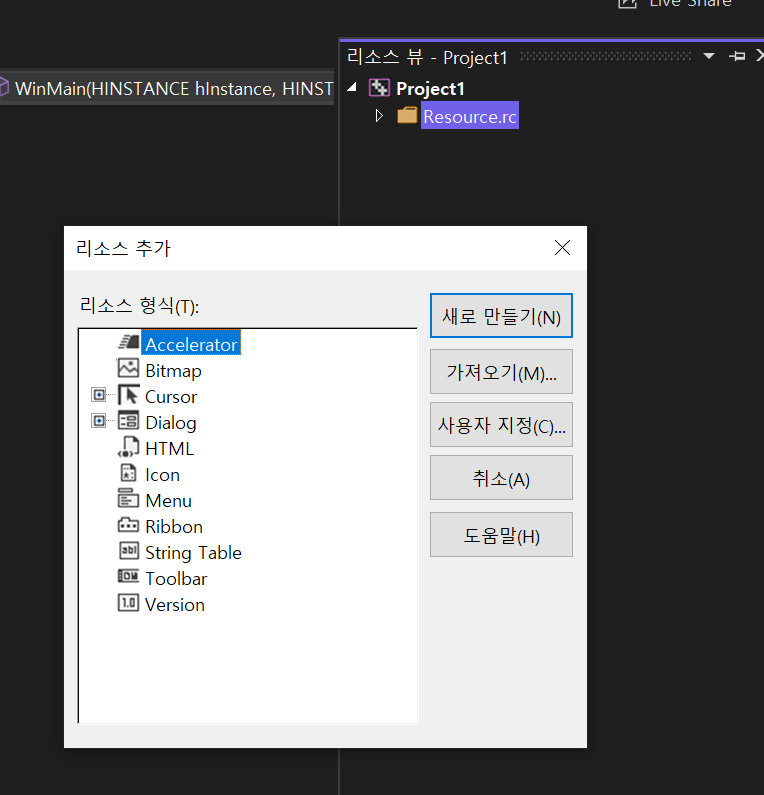
Task: Toggle the Resource View auto-hide pin
Action: pyautogui.click(x=737, y=56)
